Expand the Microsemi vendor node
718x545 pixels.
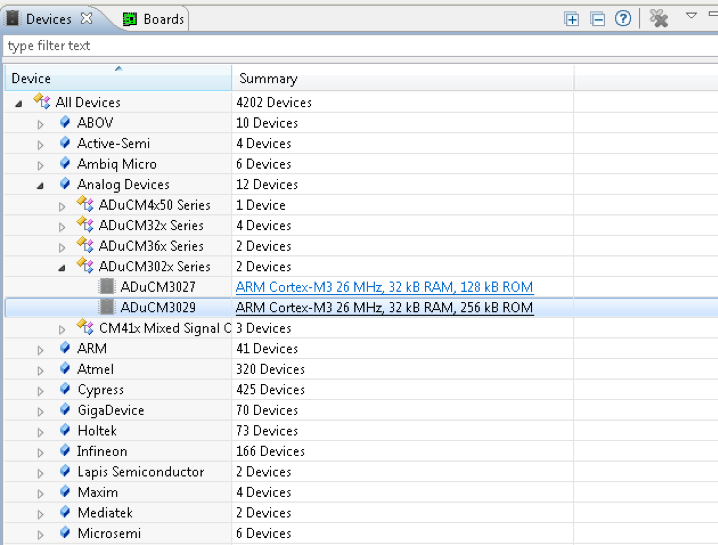click(x=40, y=534)
